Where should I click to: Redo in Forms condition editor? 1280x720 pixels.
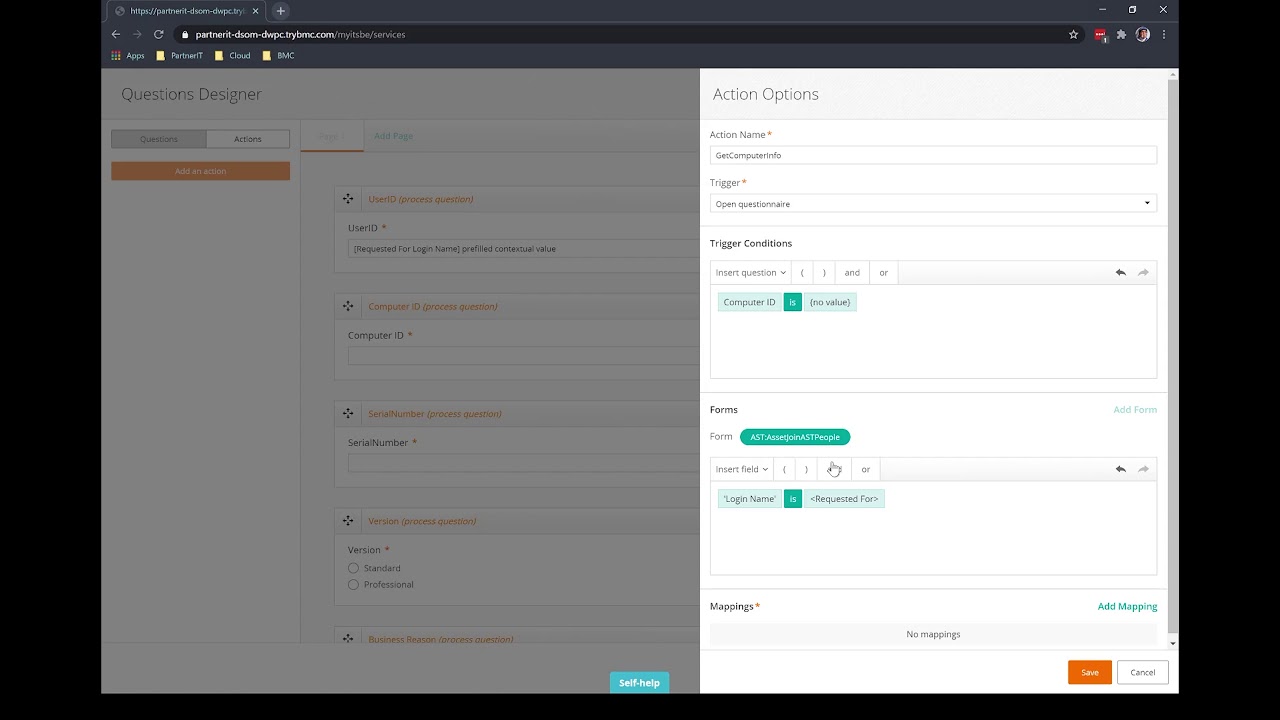1143,469
